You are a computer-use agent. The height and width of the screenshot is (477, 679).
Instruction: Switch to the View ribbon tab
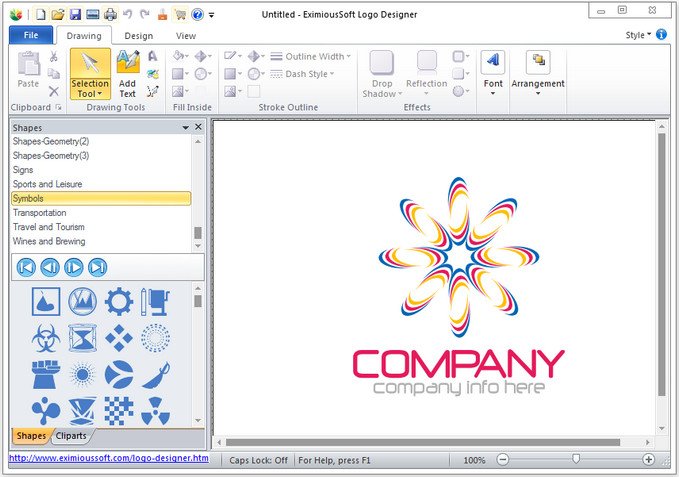[x=186, y=36]
